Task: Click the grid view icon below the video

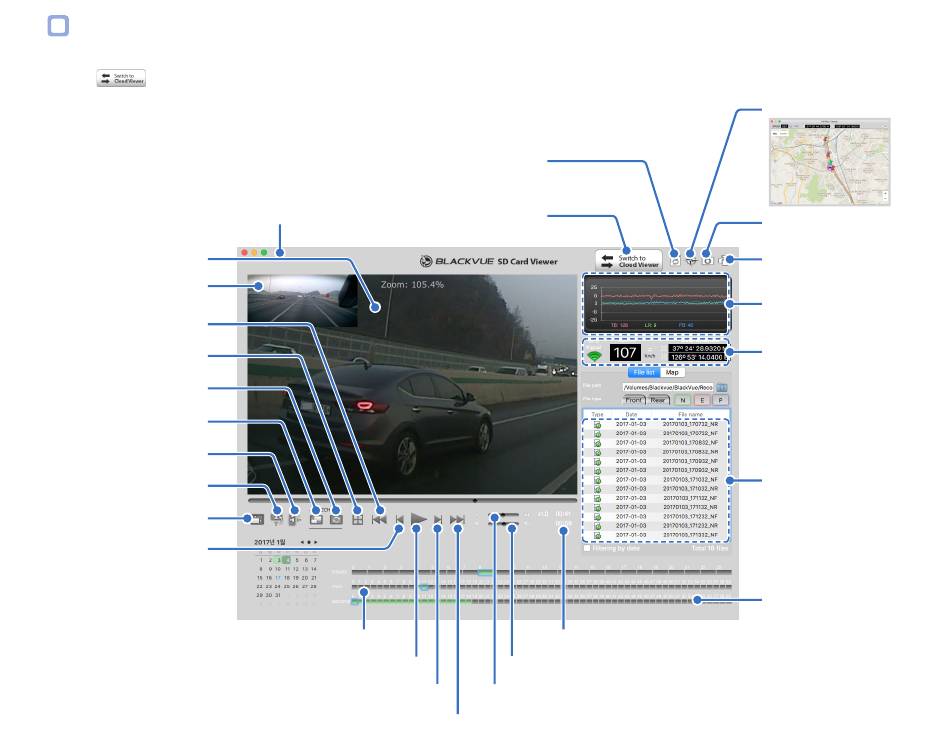Action: coord(357,519)
